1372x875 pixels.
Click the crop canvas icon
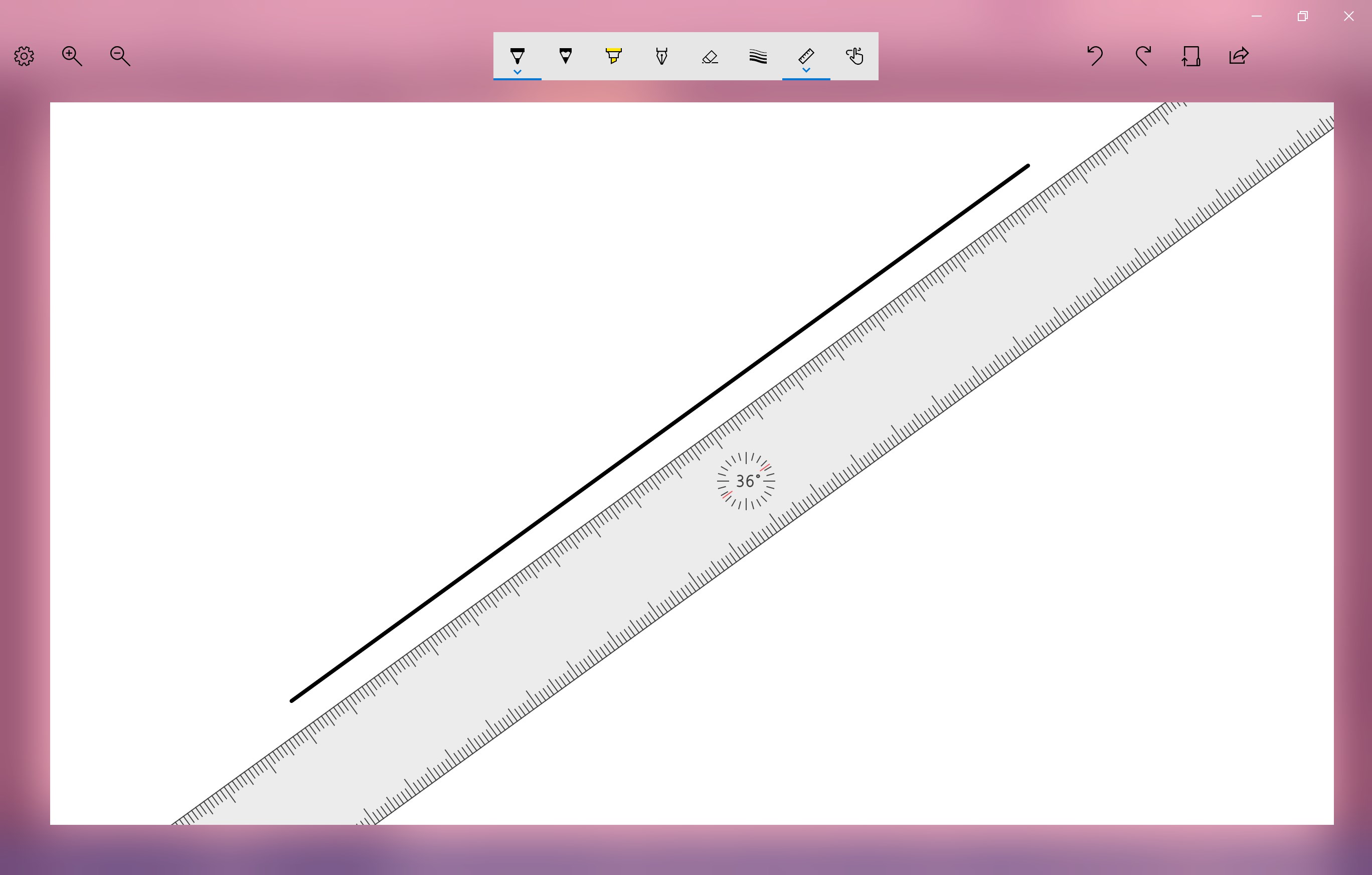(x=1191, y=56)
